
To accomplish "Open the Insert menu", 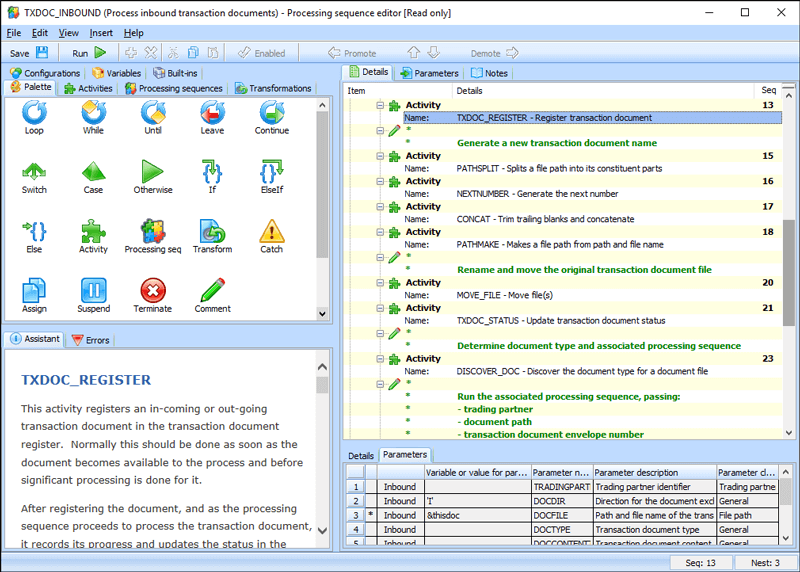I will coord(101,33).
